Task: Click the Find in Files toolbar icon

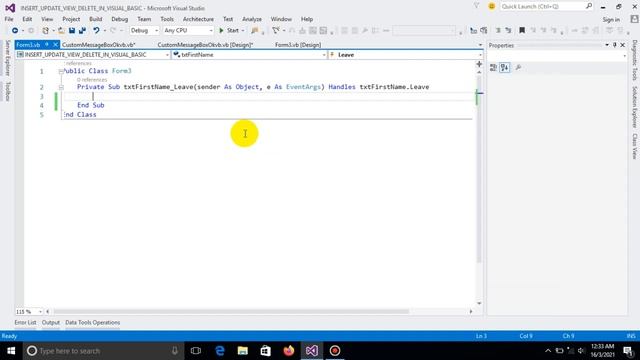Action: [255, 30]
